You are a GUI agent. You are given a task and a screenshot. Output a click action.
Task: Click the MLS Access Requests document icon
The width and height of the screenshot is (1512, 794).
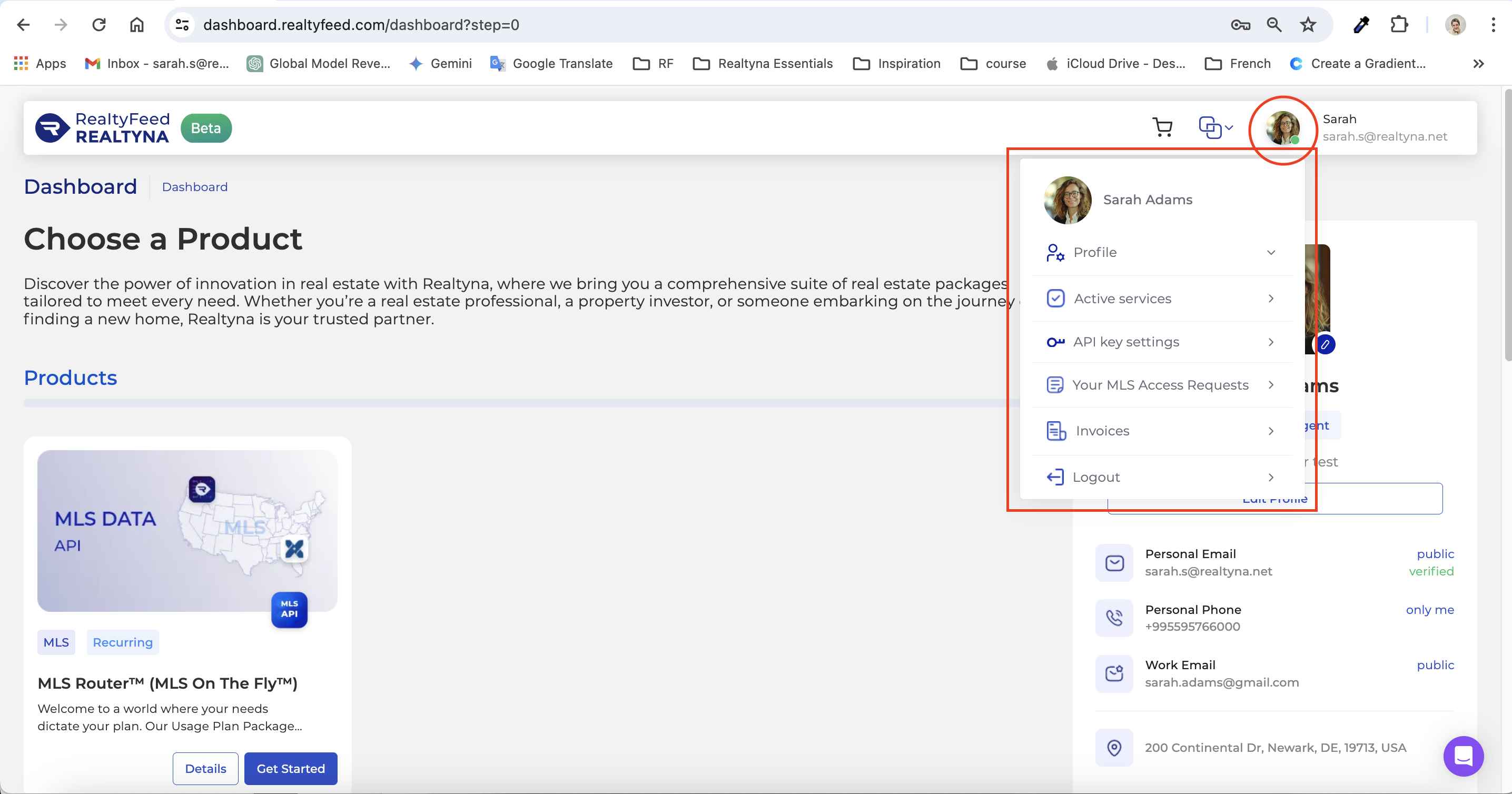(1055, 385)
